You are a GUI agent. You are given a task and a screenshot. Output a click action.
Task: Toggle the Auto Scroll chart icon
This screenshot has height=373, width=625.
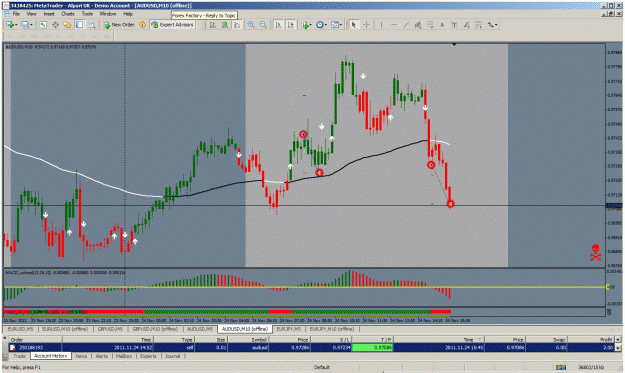[x=278, y=25]
